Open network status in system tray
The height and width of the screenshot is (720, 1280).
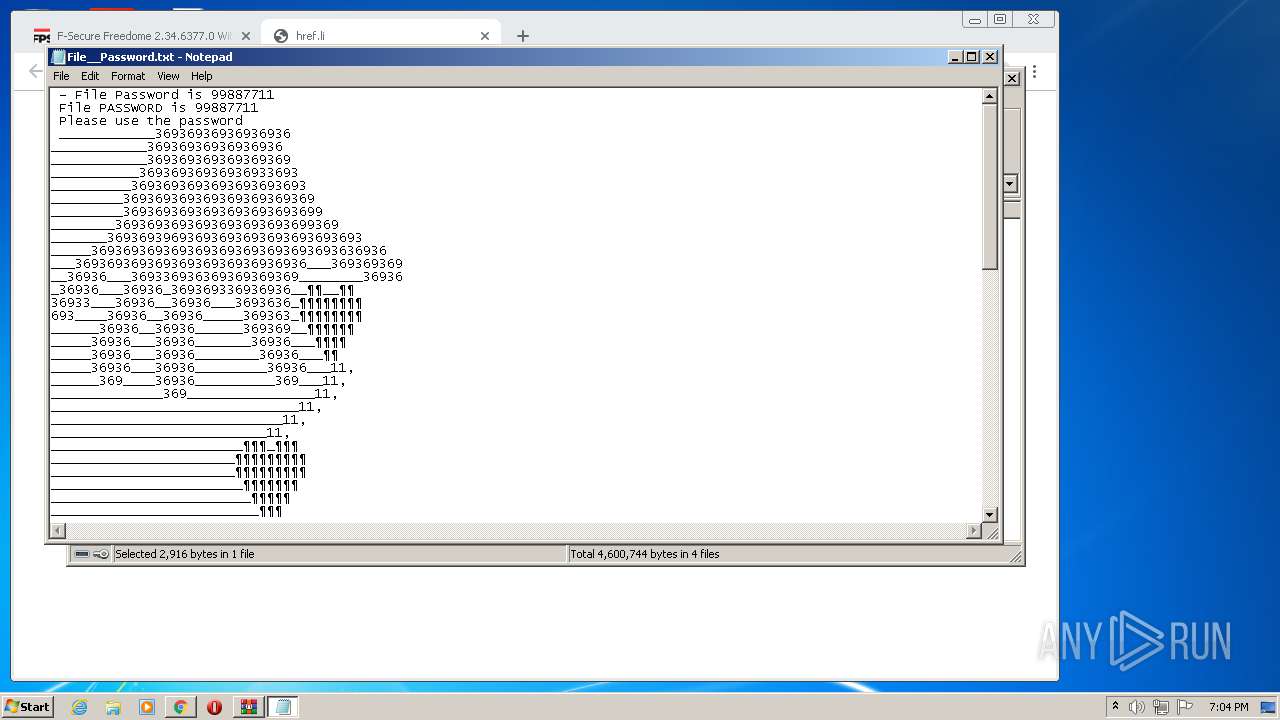tap(1161, 707)
